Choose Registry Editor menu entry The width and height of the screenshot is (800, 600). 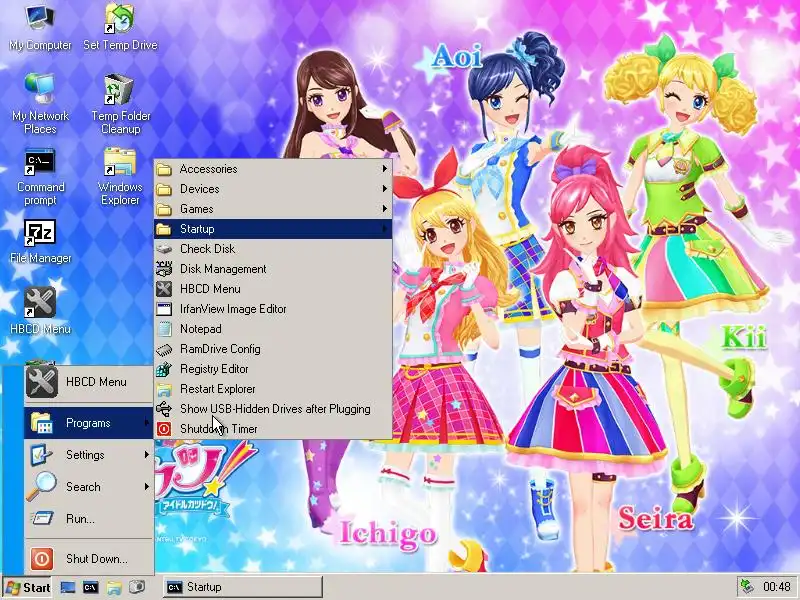click(x=273, y=369)
